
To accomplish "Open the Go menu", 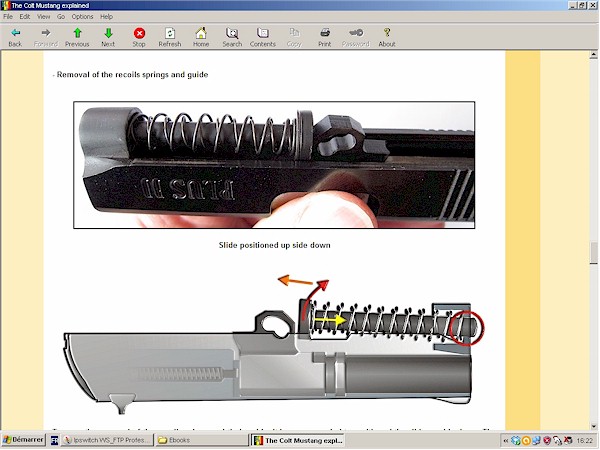I will click(x=61, y=16).
